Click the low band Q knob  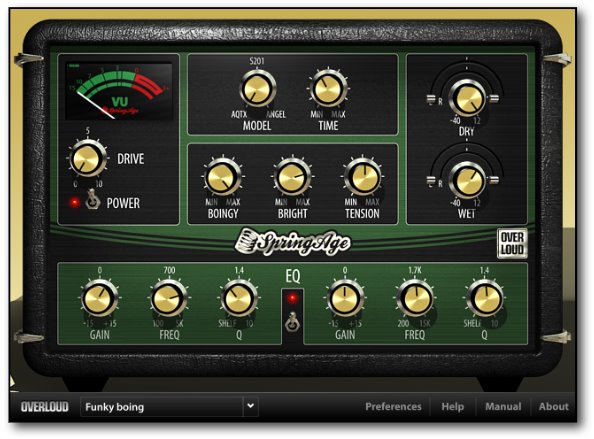(239, 298)
